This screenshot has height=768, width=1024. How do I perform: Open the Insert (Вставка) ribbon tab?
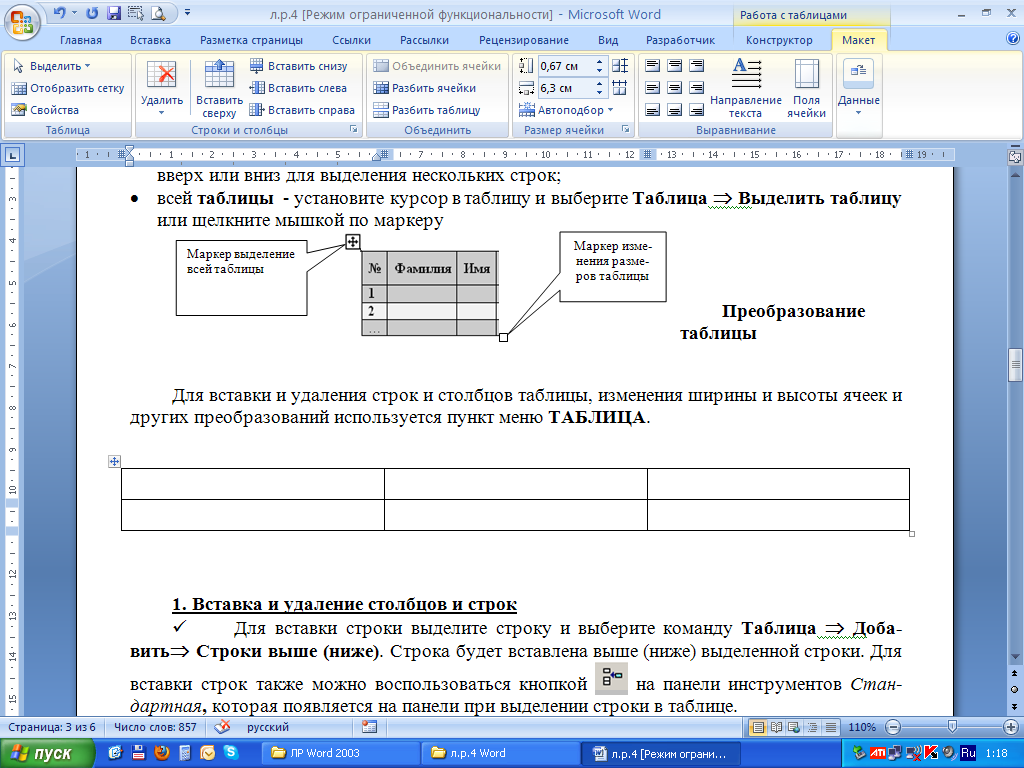[150, 40]
